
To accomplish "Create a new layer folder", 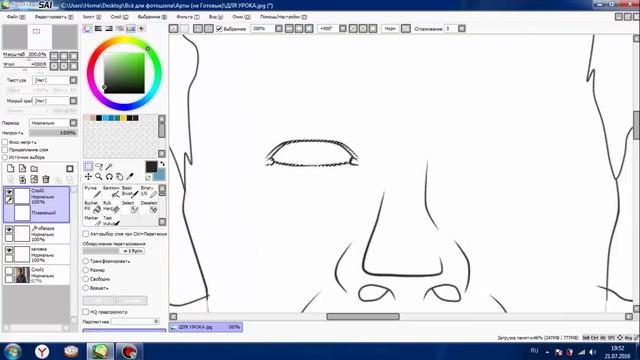I will click(x=34, y=168).
